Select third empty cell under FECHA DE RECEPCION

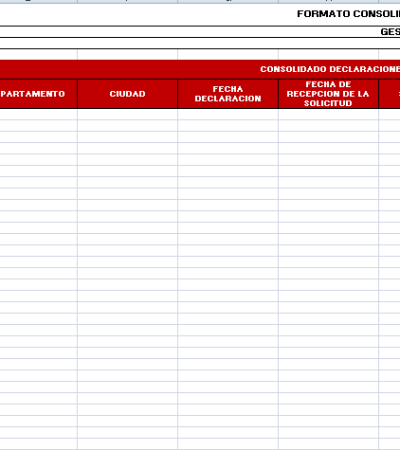[x=328, y=137]
